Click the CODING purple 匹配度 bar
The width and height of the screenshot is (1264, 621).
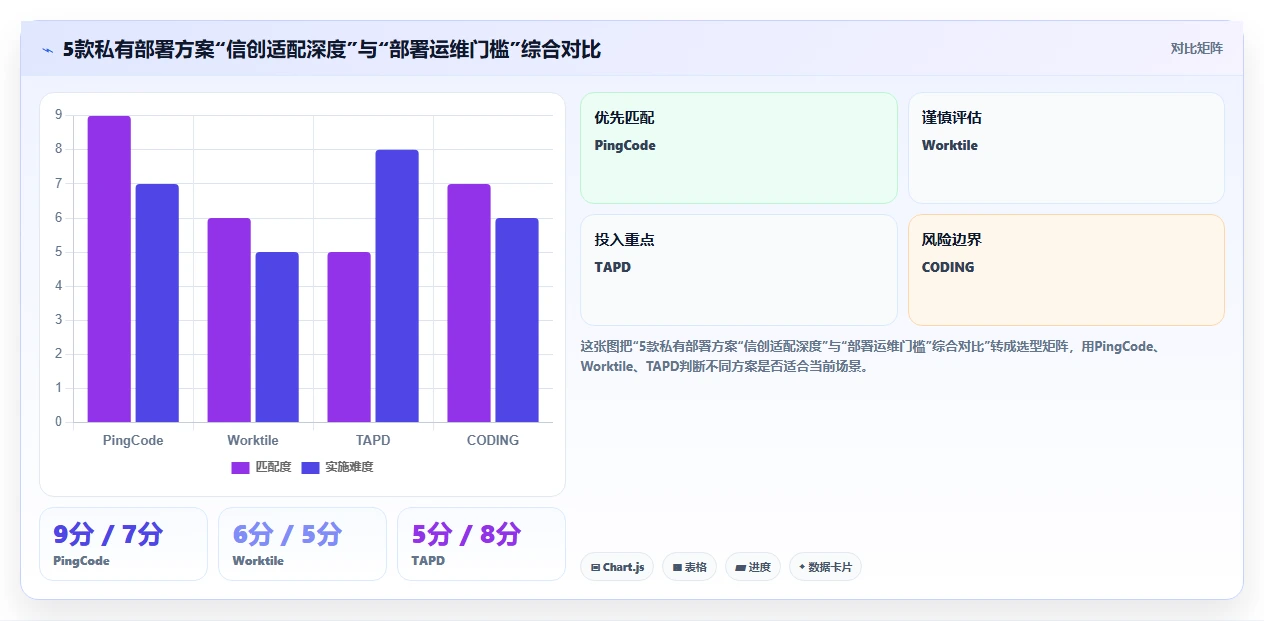tap(469, 303)
